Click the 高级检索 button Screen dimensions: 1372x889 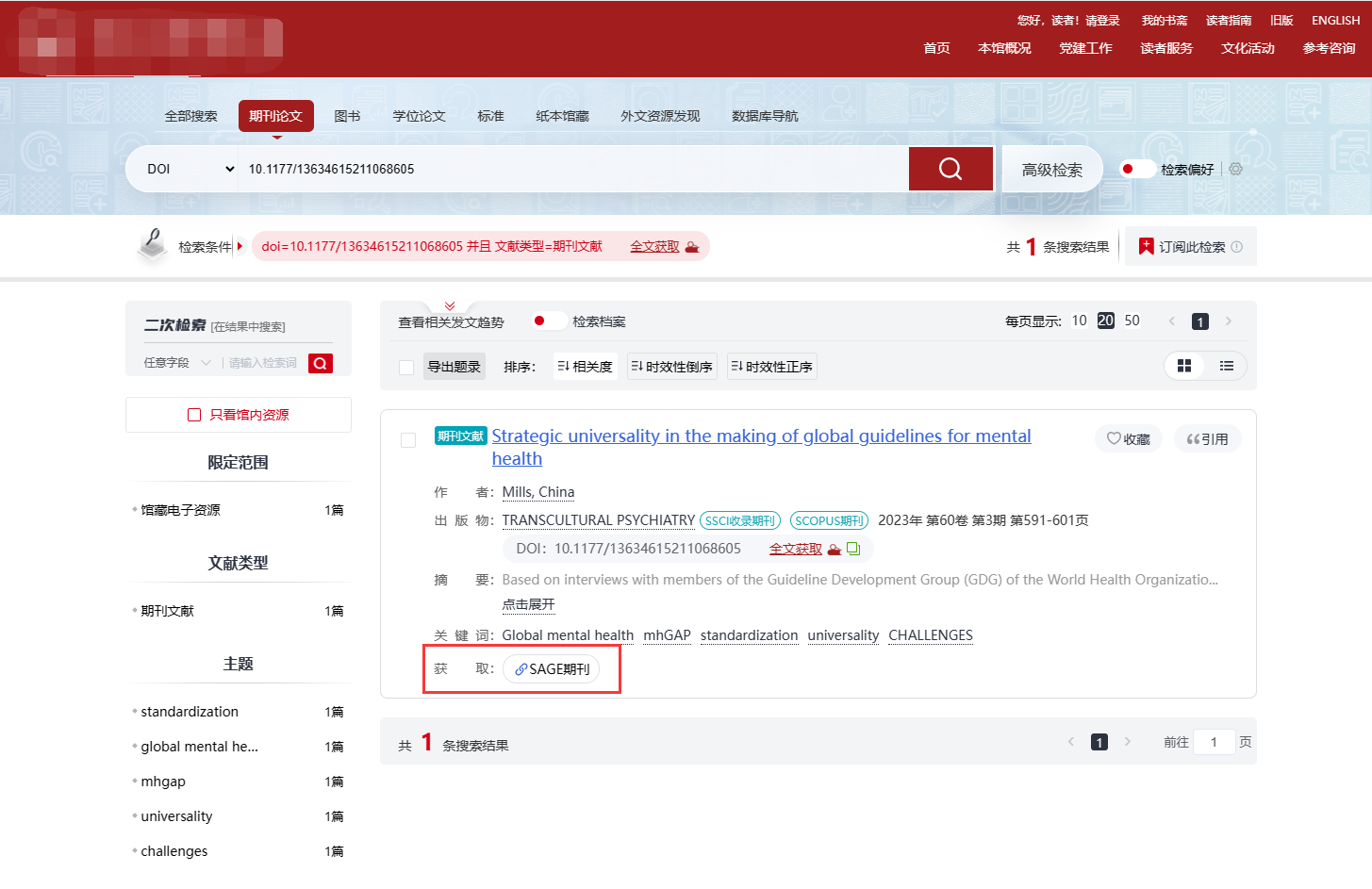pos(1051,170)
